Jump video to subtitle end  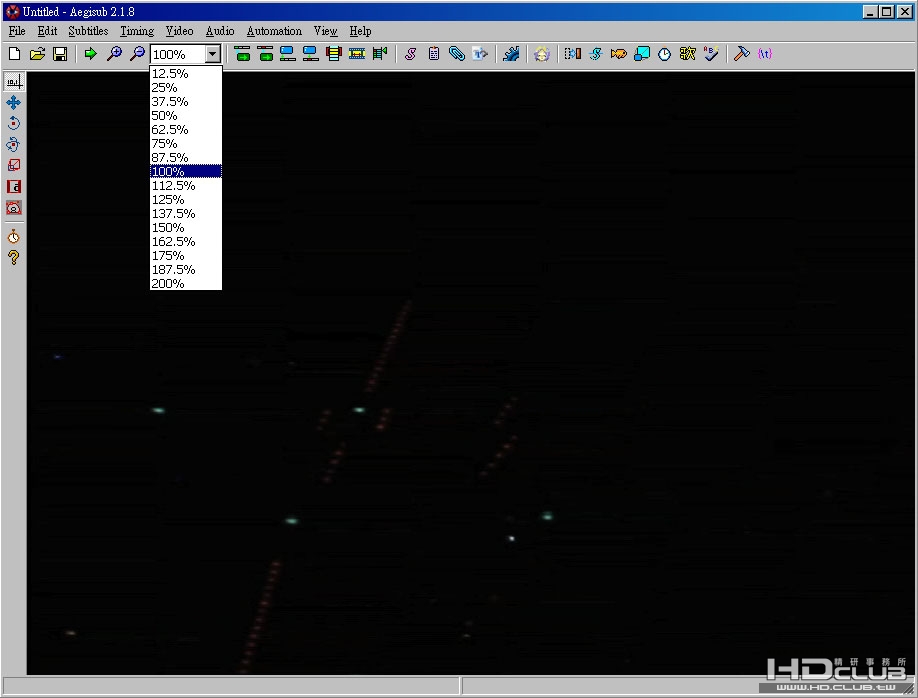[x=266, y=54]
